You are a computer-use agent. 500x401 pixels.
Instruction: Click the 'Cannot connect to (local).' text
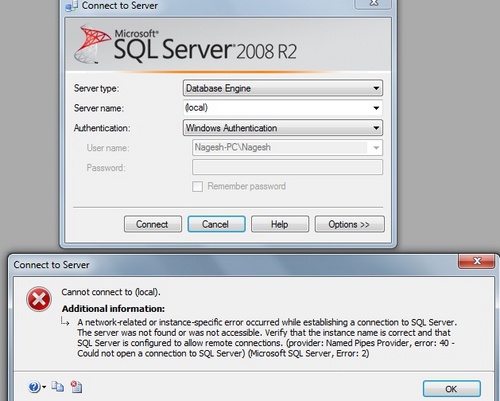coord(111,292)
